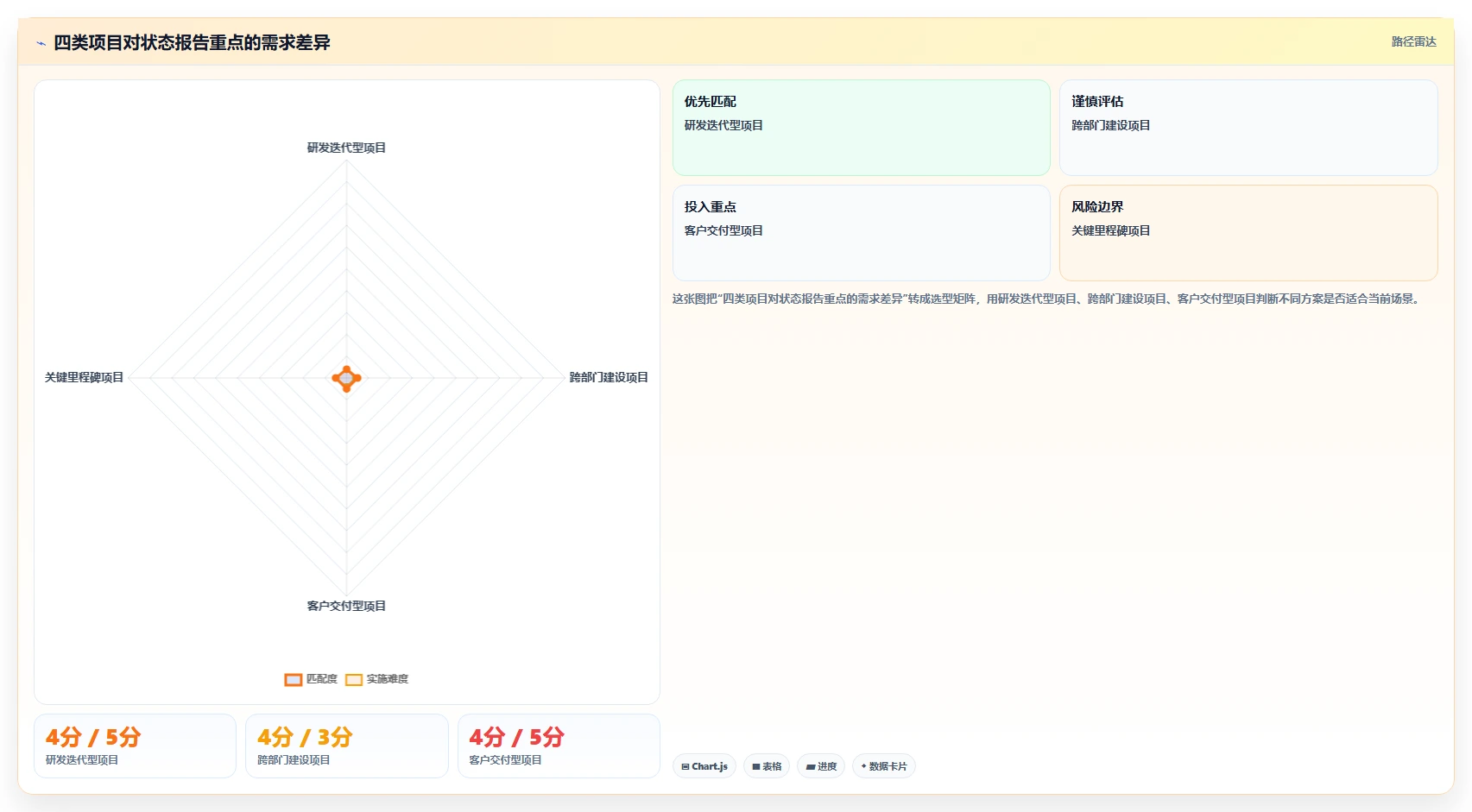This screenshot has width=1472, height=812.
Task: Click the radar axis label 研发迭代型项目
Action: coord(346,148)
